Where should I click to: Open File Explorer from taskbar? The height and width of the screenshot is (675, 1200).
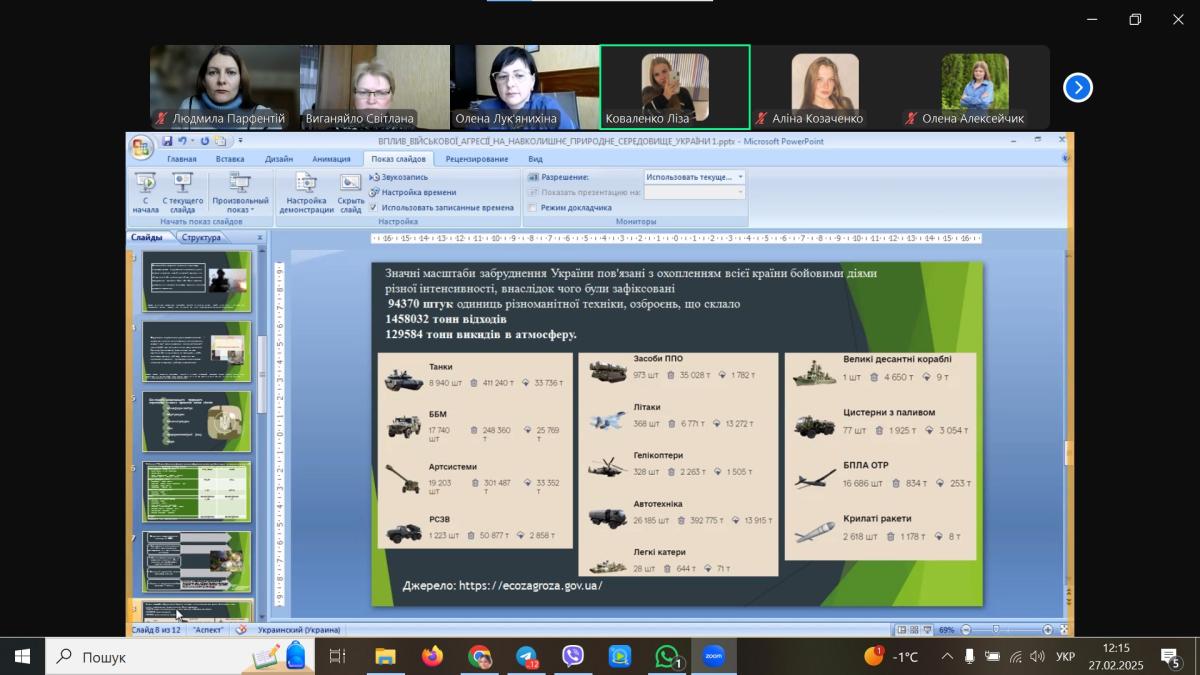pos(385,657)
